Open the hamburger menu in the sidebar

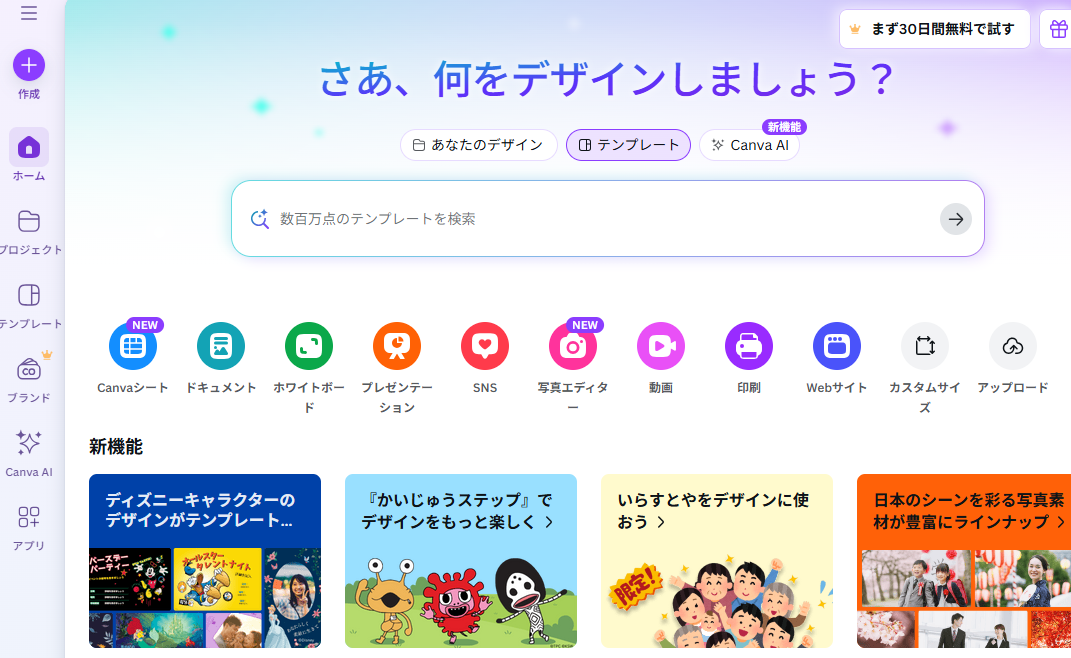[29, 13]
